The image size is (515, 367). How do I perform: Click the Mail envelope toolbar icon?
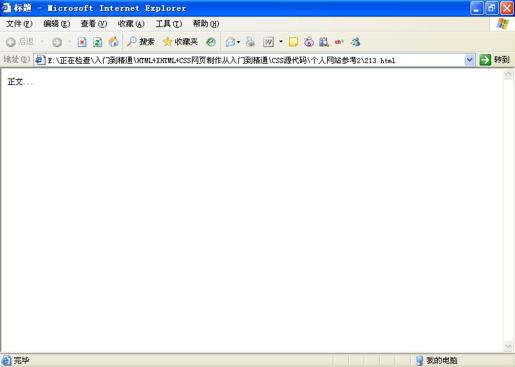click(x=230, y=42)
